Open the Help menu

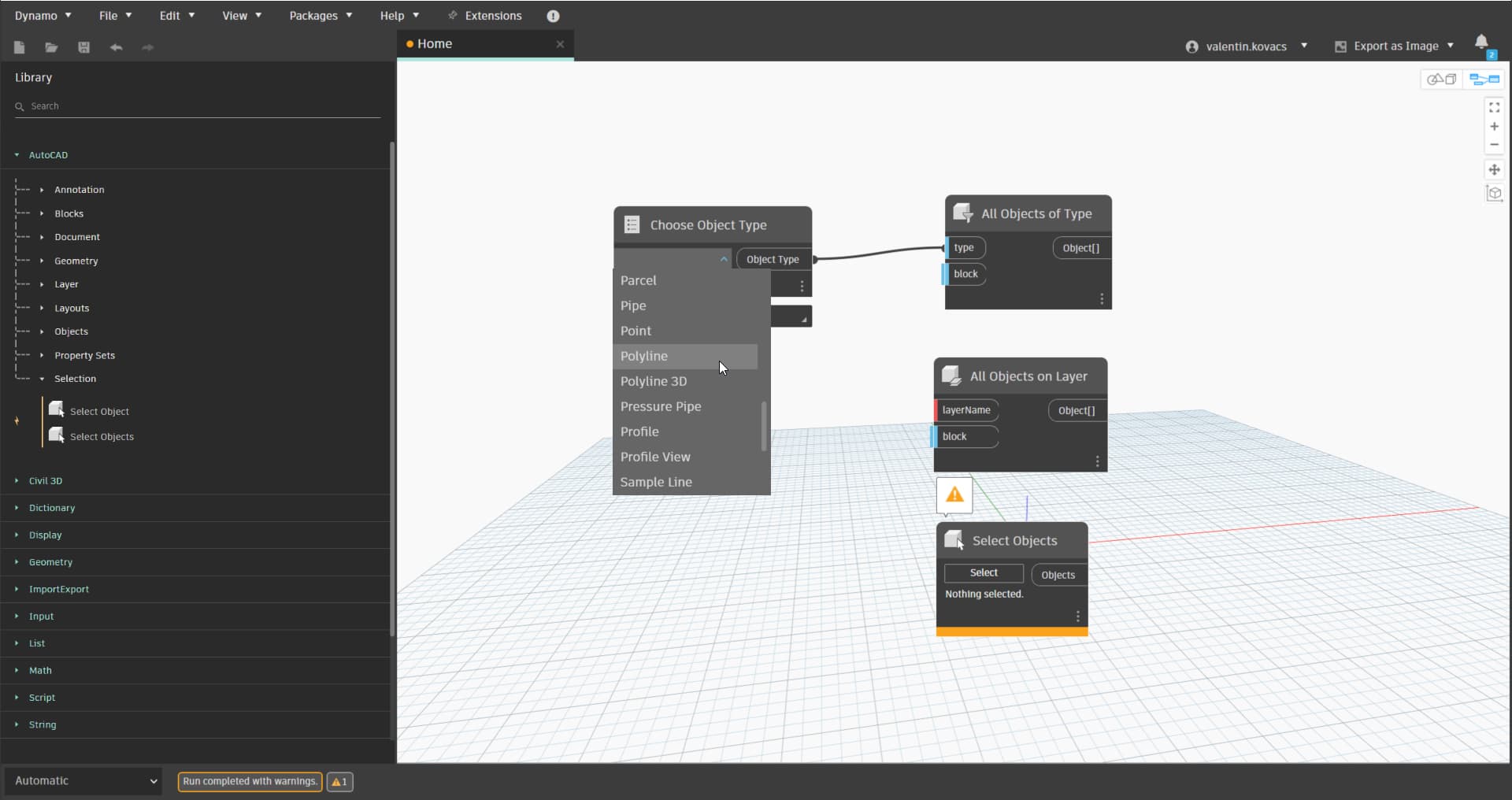coord(399,16)
